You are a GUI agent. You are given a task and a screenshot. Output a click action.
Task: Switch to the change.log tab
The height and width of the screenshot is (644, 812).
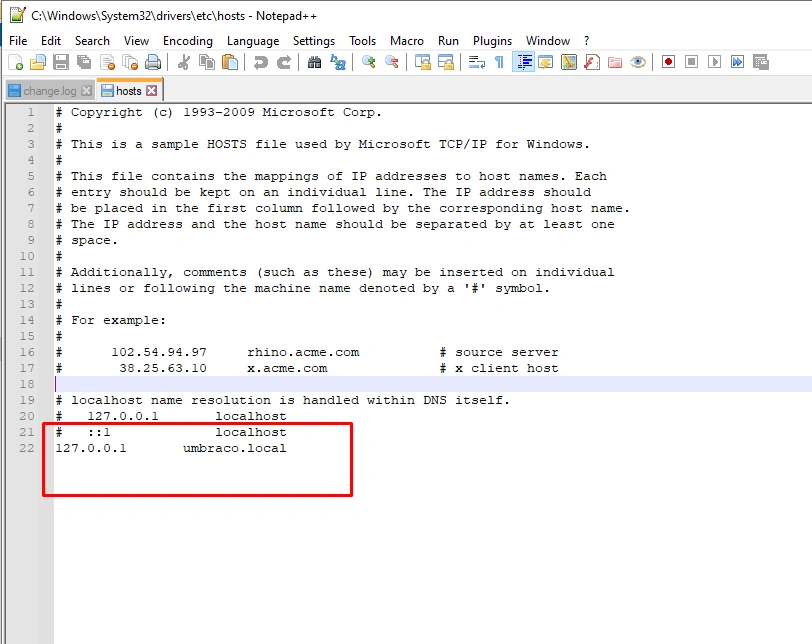tap(50, 91)
